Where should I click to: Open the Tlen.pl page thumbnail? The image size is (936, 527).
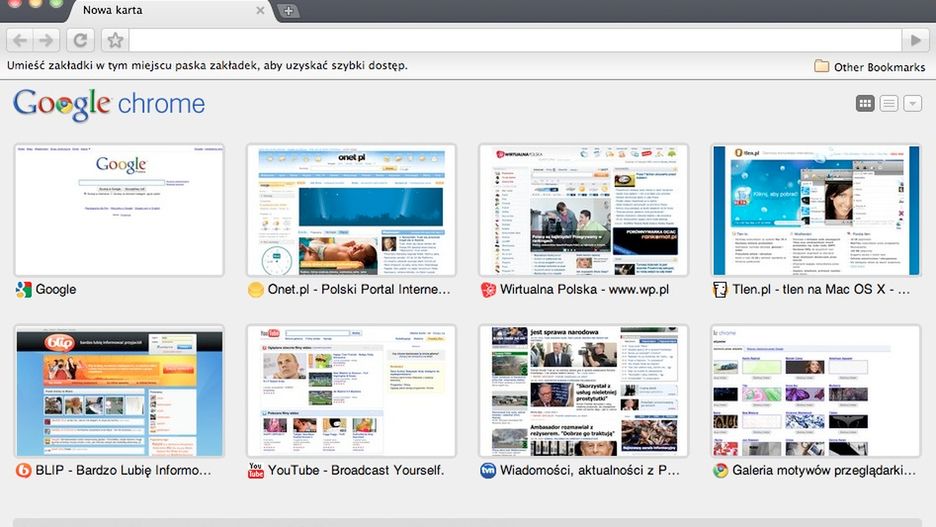pyautogui.click(x=815, y=210)
